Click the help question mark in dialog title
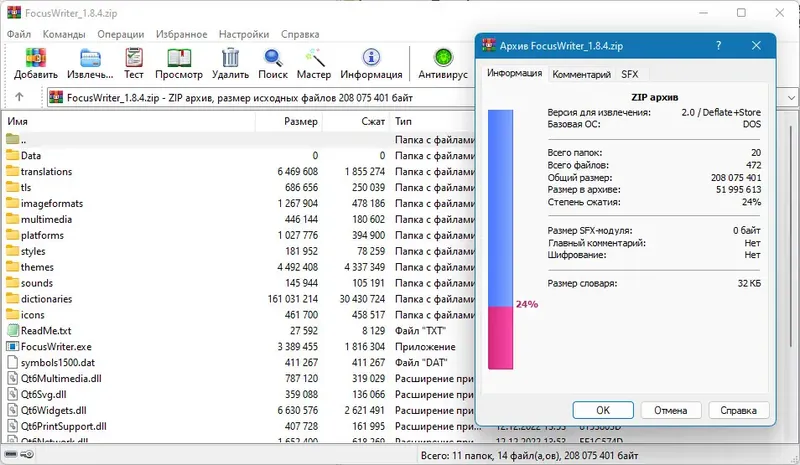Image resolution: width=800 pixels, height=465 pixels. point(718,45)
